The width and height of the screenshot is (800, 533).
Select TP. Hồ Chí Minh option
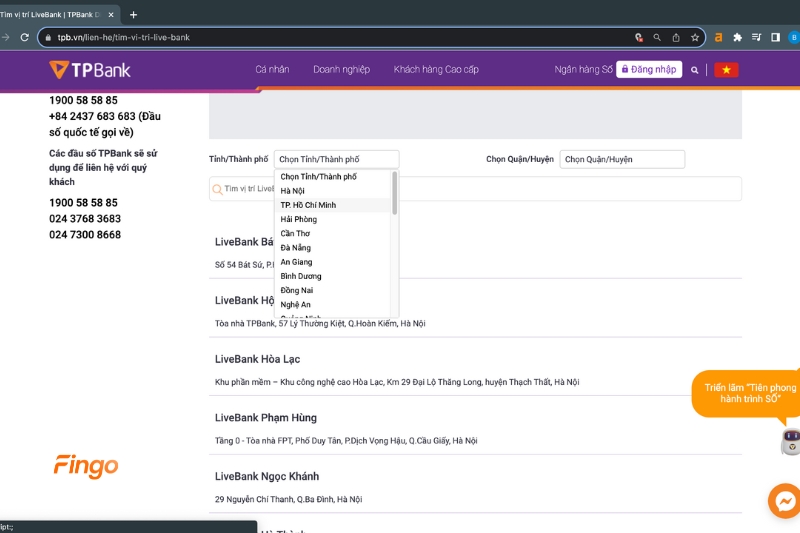pyautogui.click(x=333, y=205)
